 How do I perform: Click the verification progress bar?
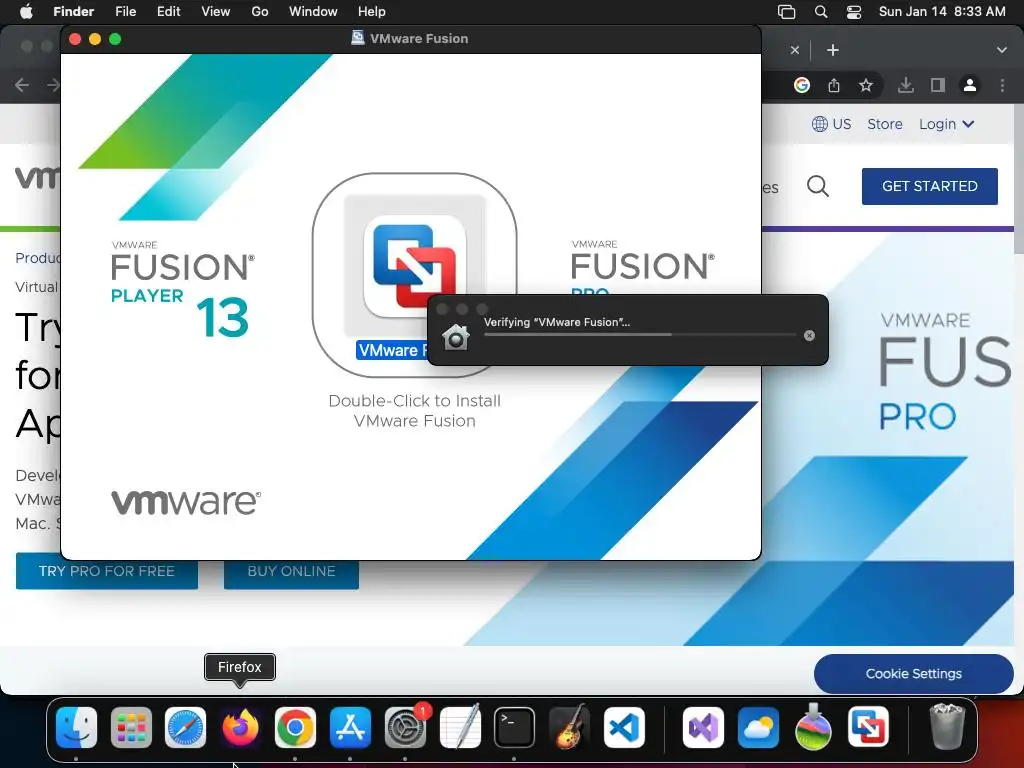point(639,335)
